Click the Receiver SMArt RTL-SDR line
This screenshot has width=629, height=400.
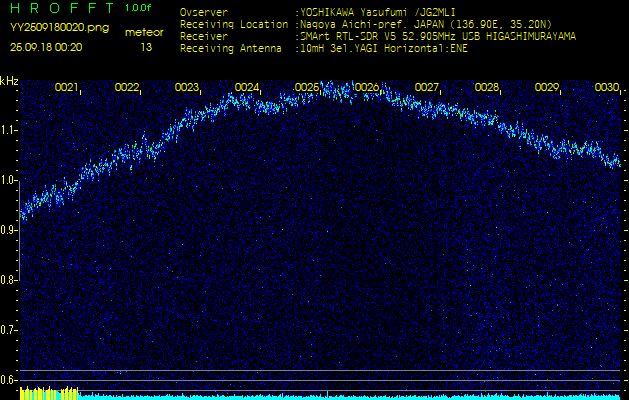point(377,36)
